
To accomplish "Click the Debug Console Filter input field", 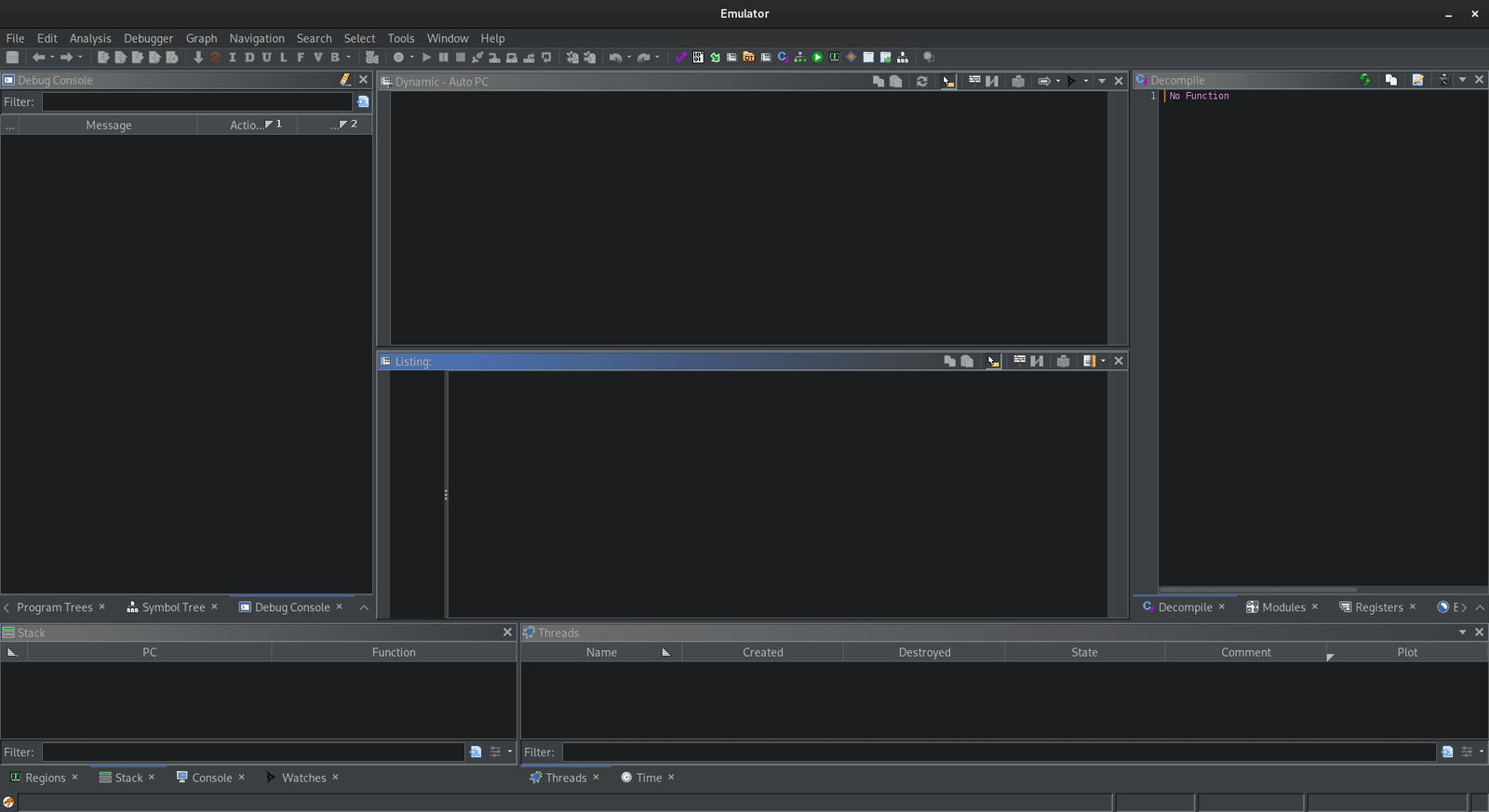I will pos(197,101).
